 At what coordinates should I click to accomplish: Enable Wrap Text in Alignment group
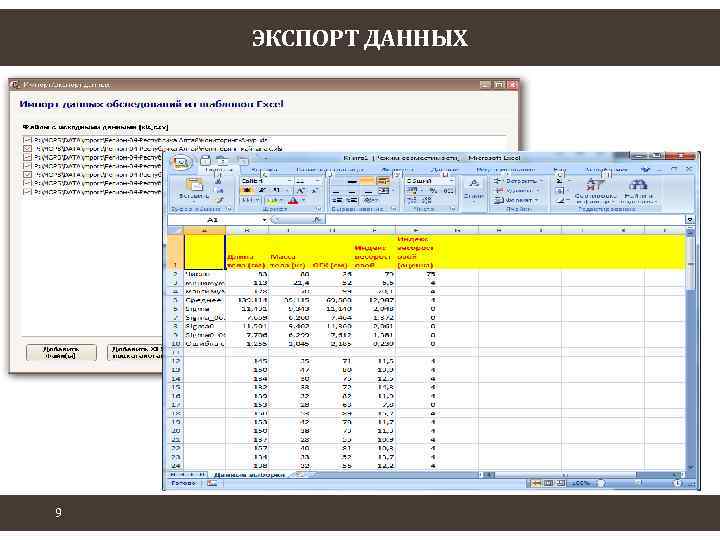click(382, 181)
